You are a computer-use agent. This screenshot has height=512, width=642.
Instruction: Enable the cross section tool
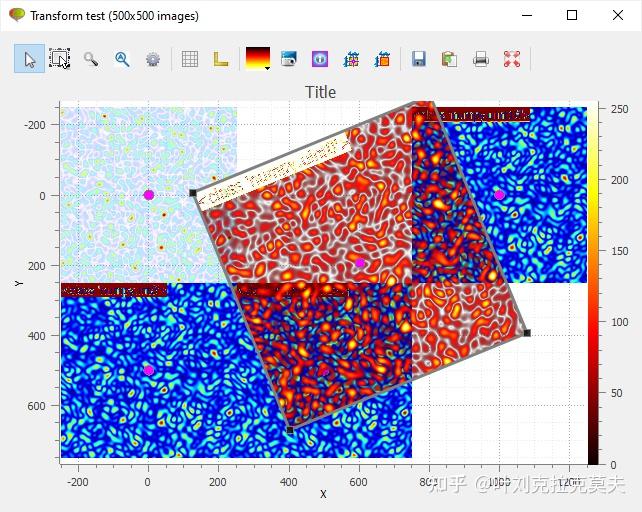point(351,59)
